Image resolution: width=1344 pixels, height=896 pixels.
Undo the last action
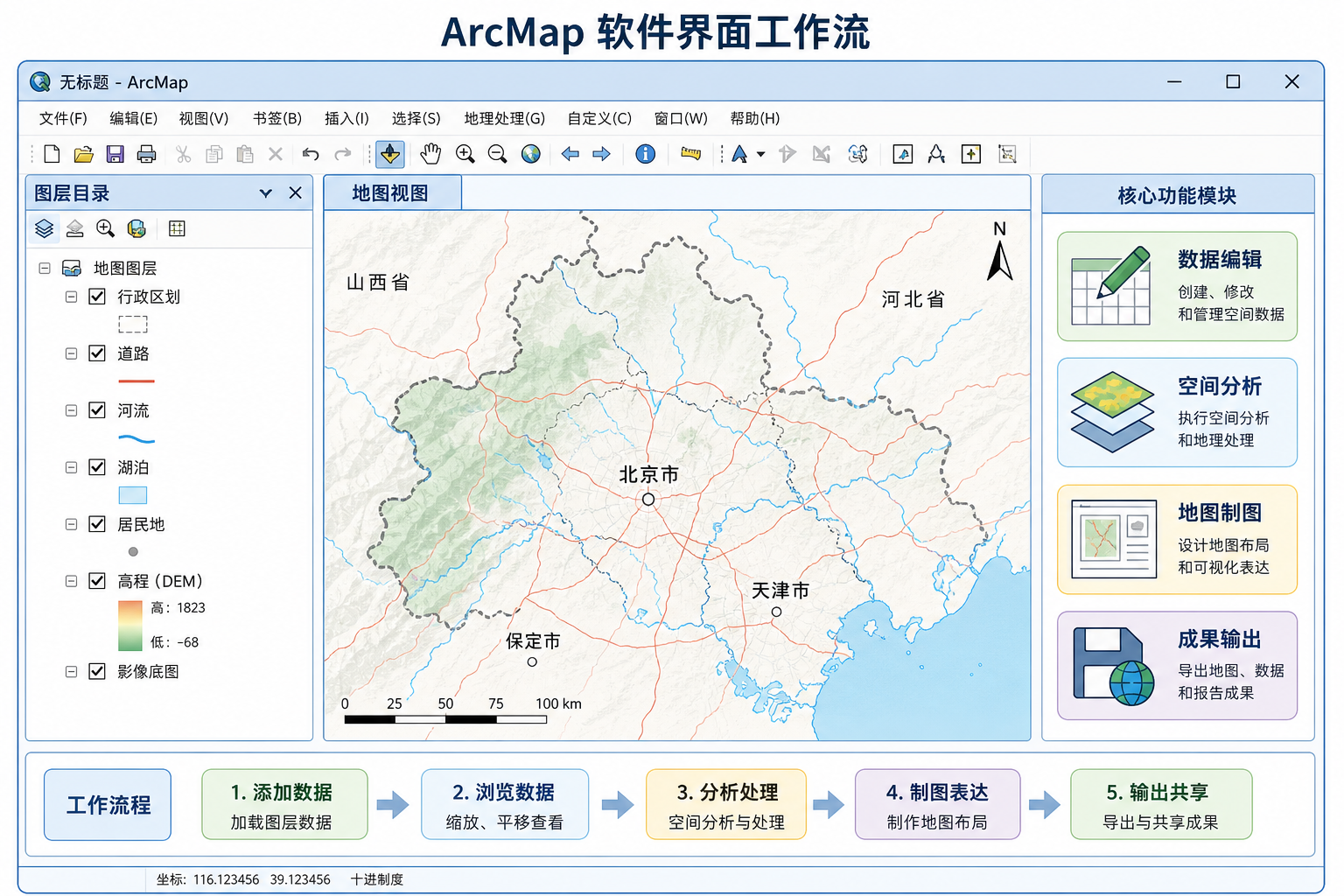coord(311,154)
